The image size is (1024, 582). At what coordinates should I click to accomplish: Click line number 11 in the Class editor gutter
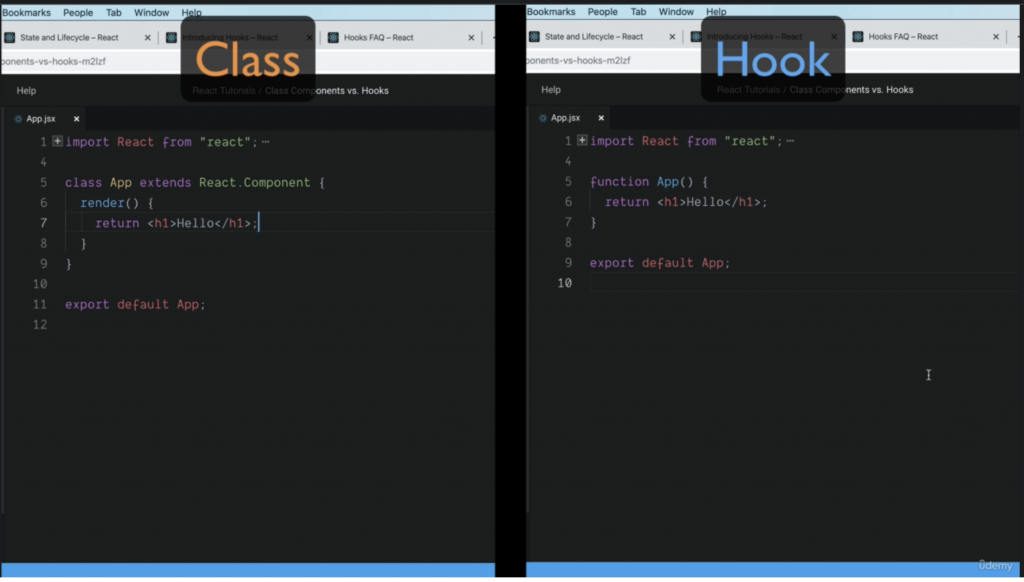pyautogui.click(x=40, y=304)
